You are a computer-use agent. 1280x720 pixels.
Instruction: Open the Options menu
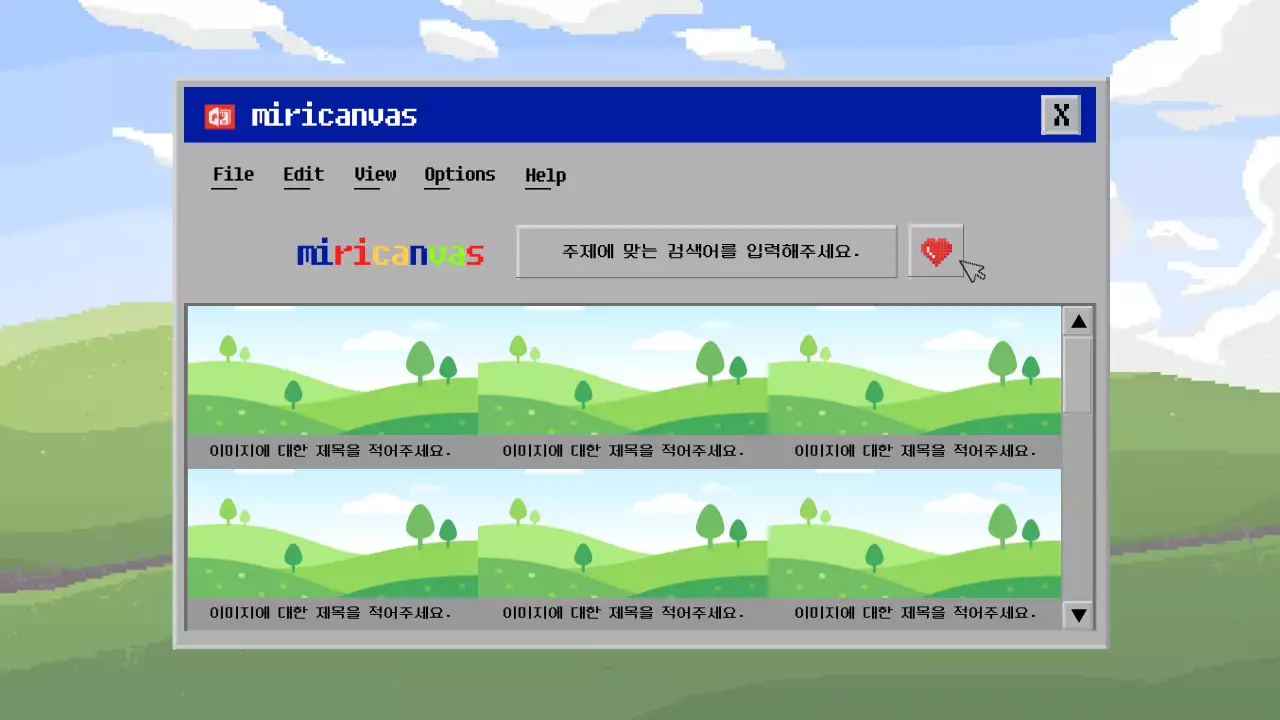click(x=460, y=174)
